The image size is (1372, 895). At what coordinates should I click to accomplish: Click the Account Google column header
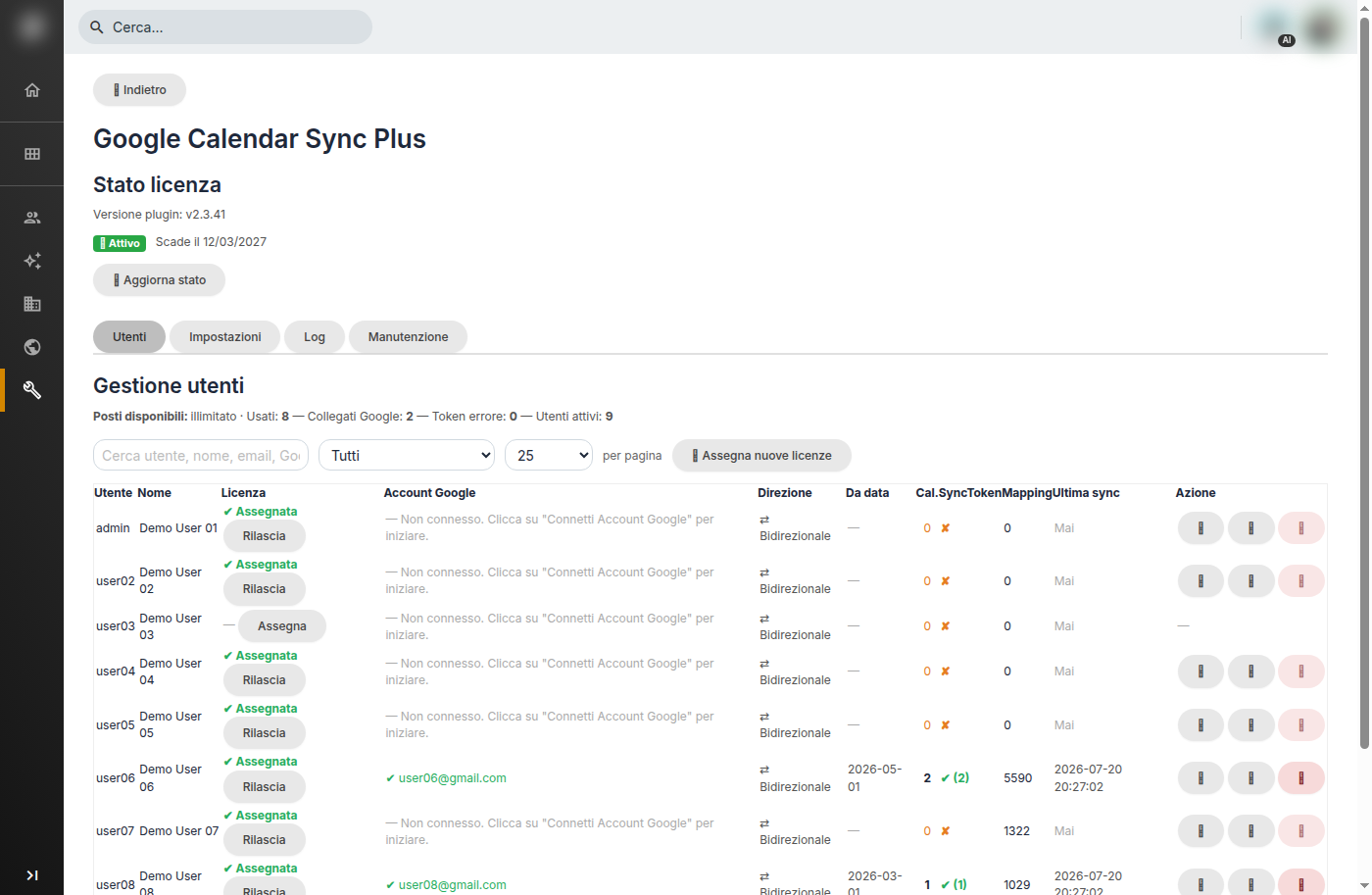429,493
